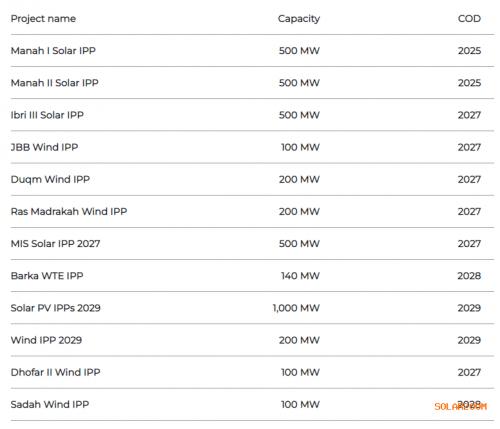Click Duqm Wind IPP project name

50,179
